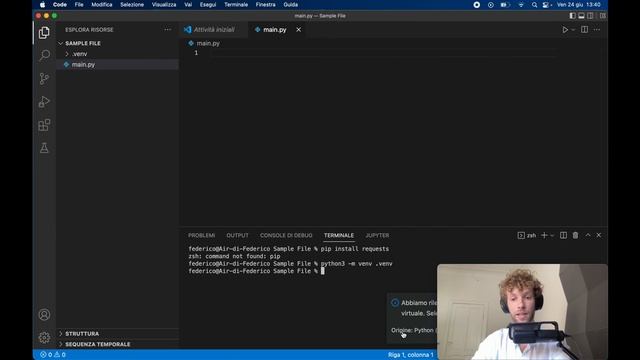Switch to the PROBLEMI panel tab
The image size is (640, 360).
tap(202, 236)
